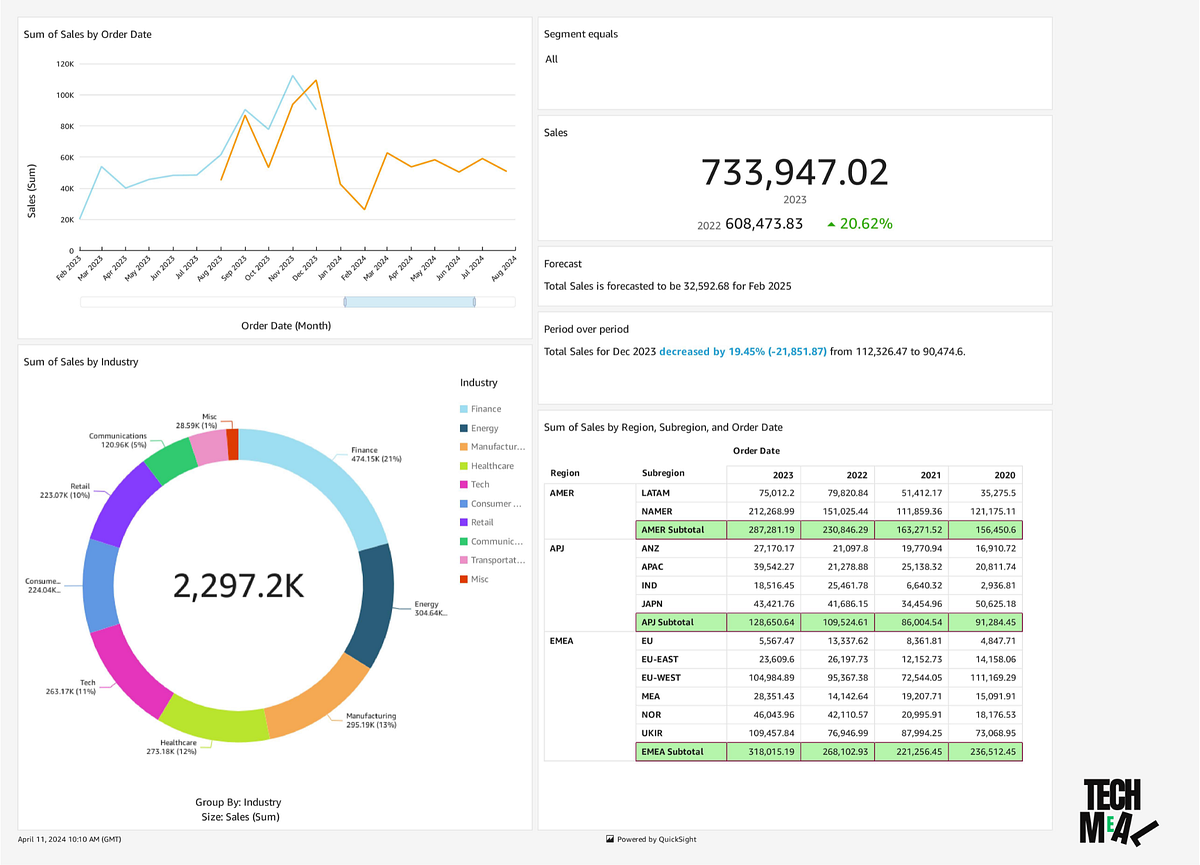Collapse the AMER region group
This screenshot has width=1200, height=865.
563,492
